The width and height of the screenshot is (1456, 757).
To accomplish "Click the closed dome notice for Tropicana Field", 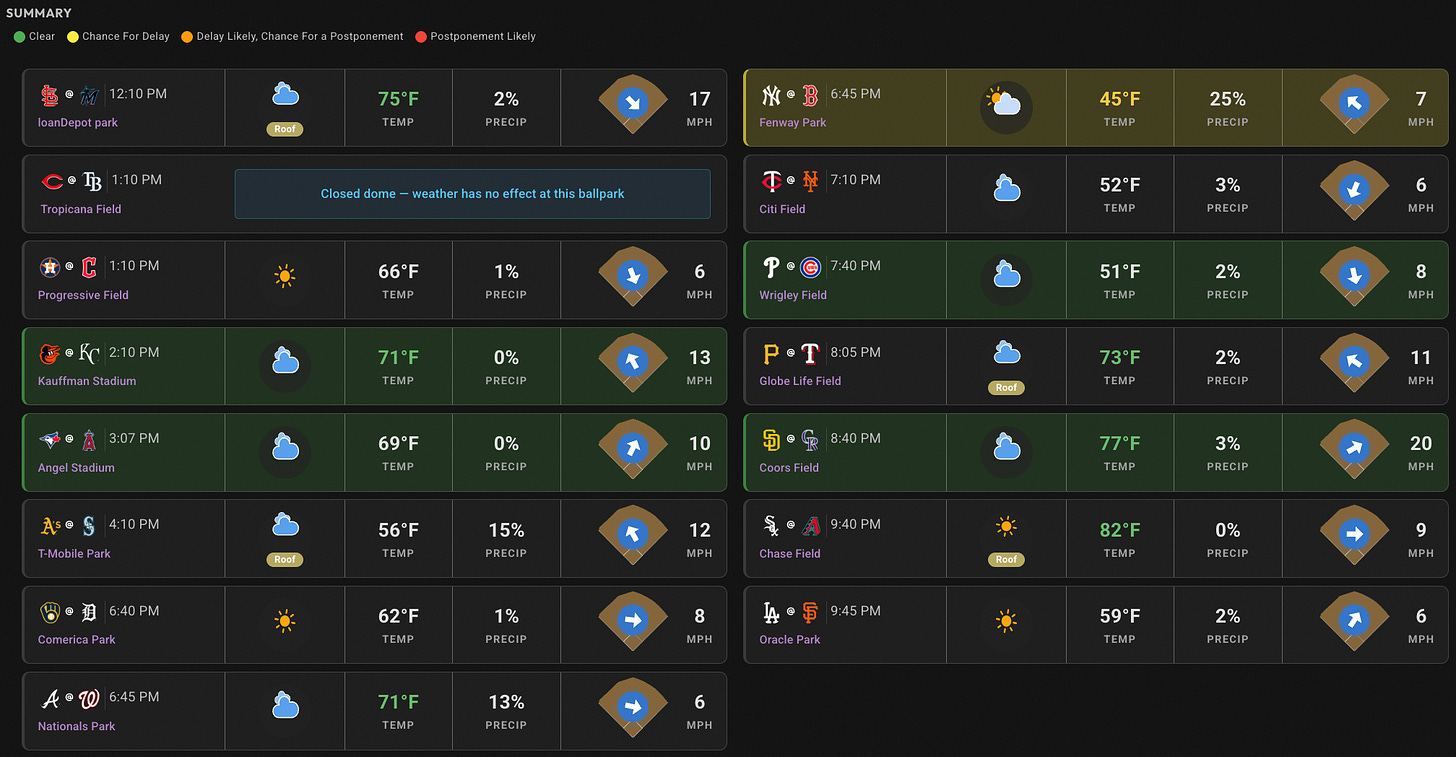I will click(472, 194).
